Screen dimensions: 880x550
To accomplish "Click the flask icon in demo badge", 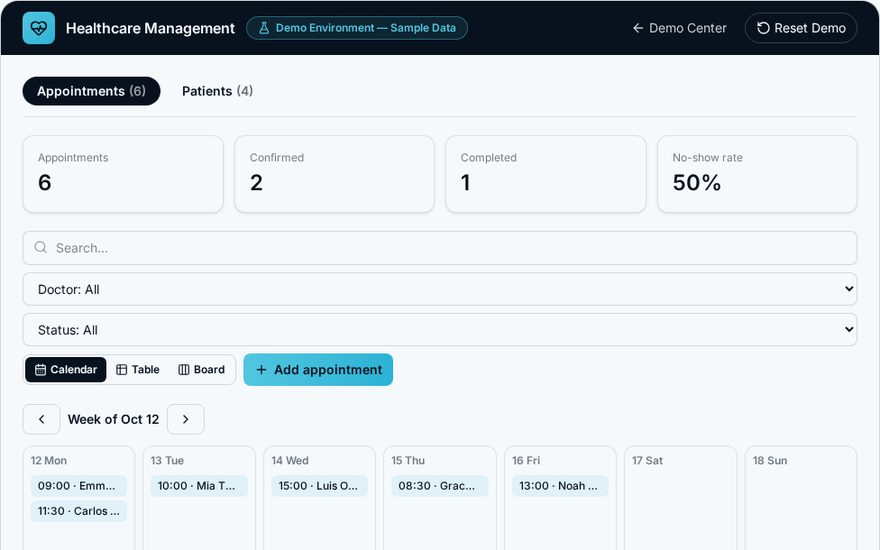I will point(264,28).
